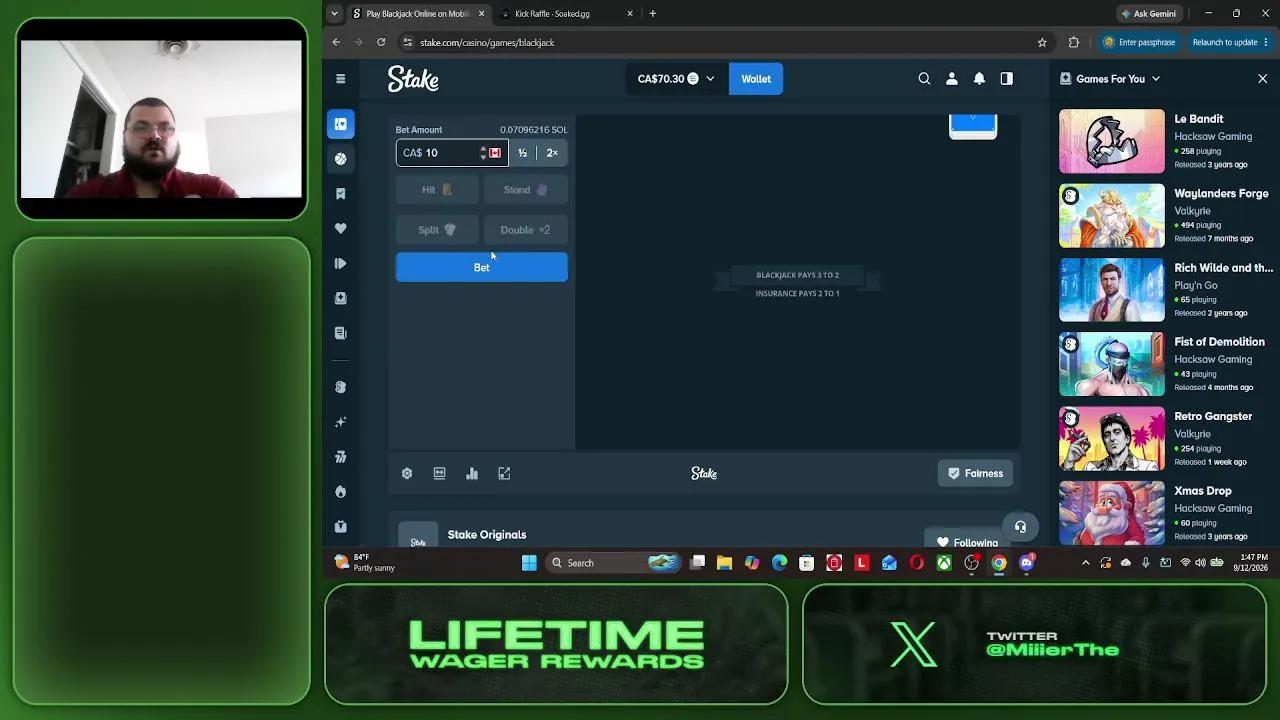Click Relaunch to update button
The width and height of the screenshot is (1280, 720).
click(1229, 42)
